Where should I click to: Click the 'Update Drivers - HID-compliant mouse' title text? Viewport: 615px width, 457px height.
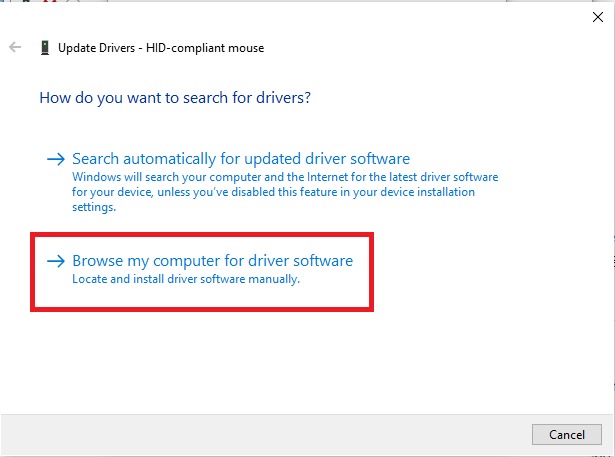click(161, 47)
